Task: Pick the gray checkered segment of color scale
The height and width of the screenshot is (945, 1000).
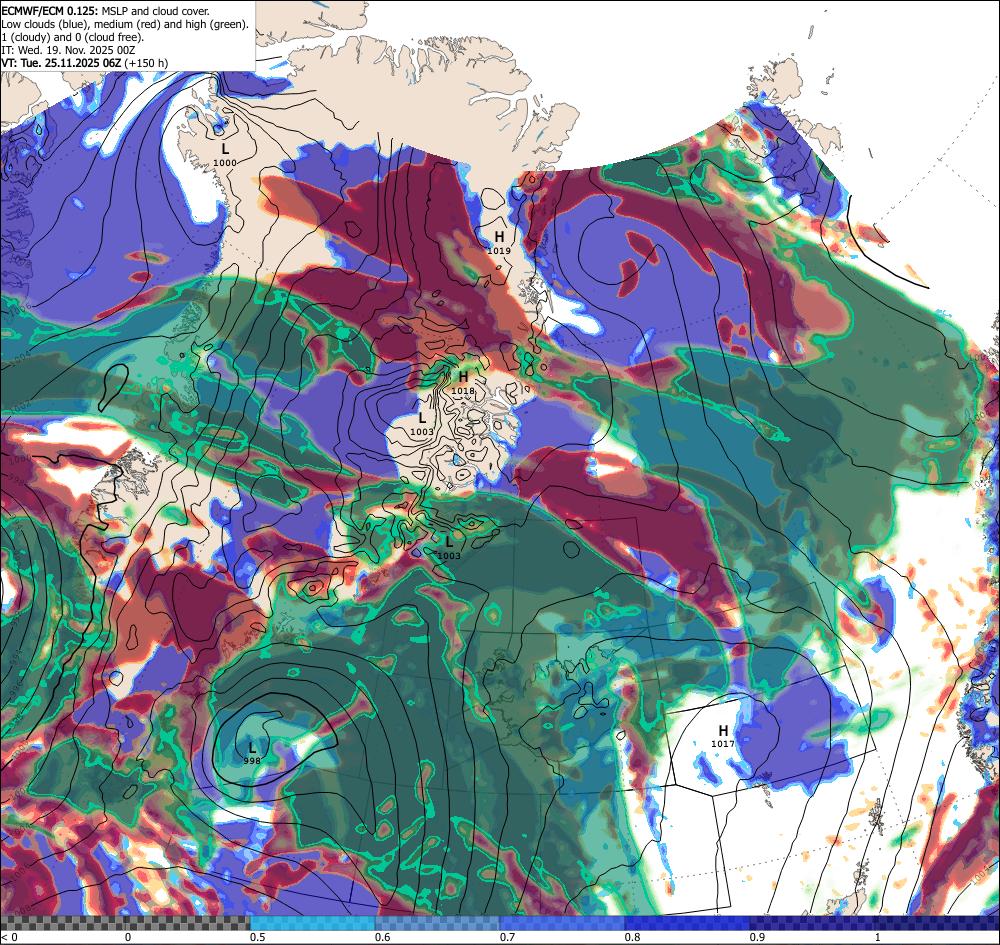Action: click(x=125, y=923)
